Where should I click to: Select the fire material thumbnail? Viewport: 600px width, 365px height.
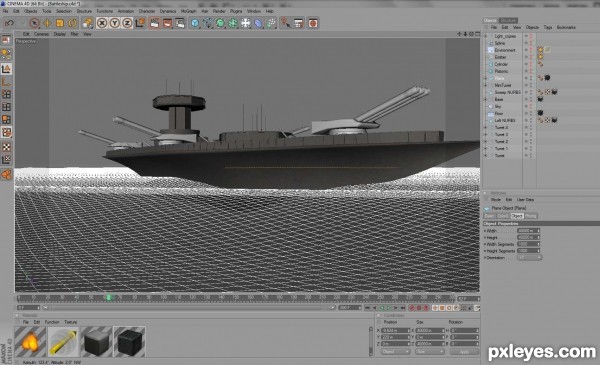tap(30, 342)
